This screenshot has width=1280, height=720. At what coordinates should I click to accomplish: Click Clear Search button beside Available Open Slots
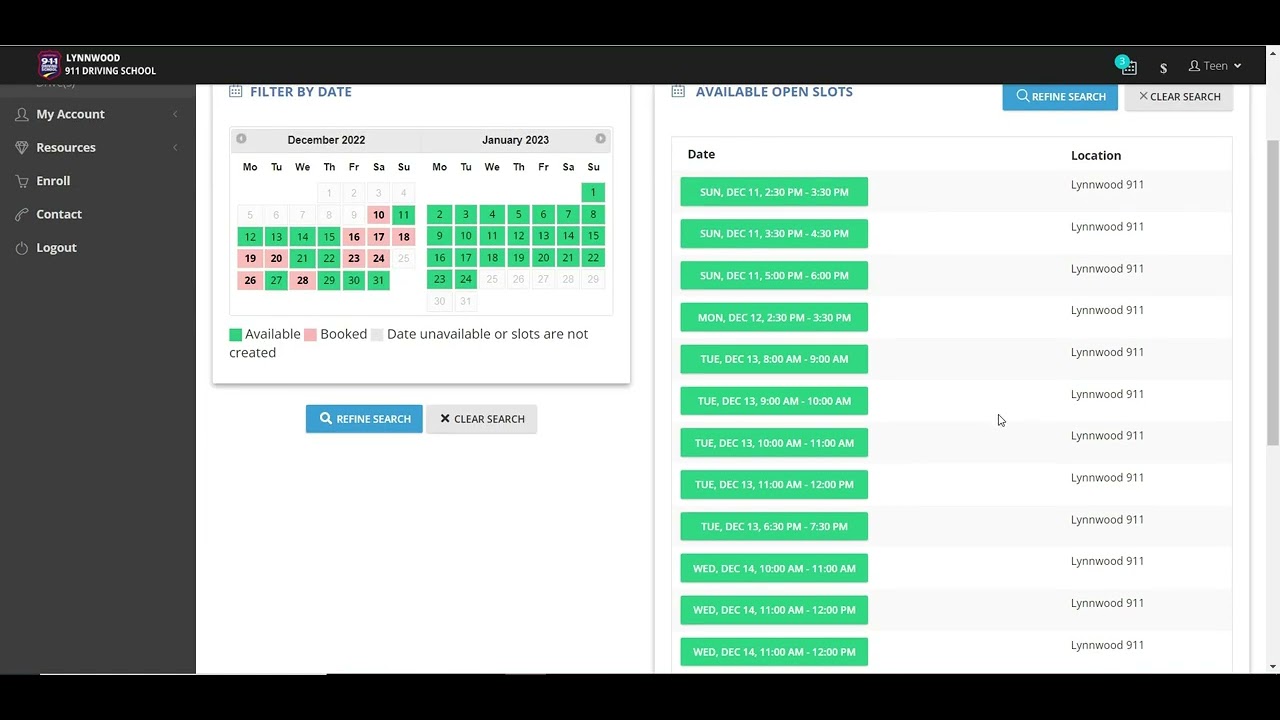[x=1179, y=97]
